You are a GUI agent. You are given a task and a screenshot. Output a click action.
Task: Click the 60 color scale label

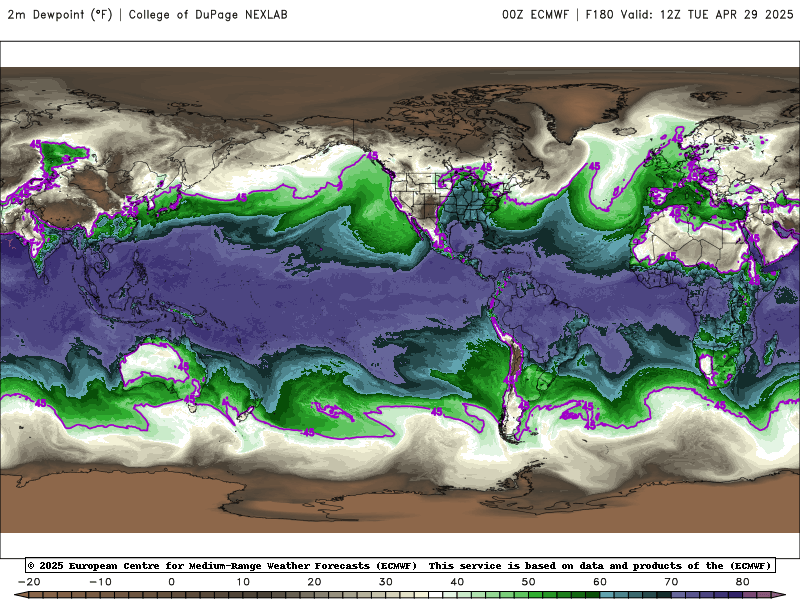point(600,582)
